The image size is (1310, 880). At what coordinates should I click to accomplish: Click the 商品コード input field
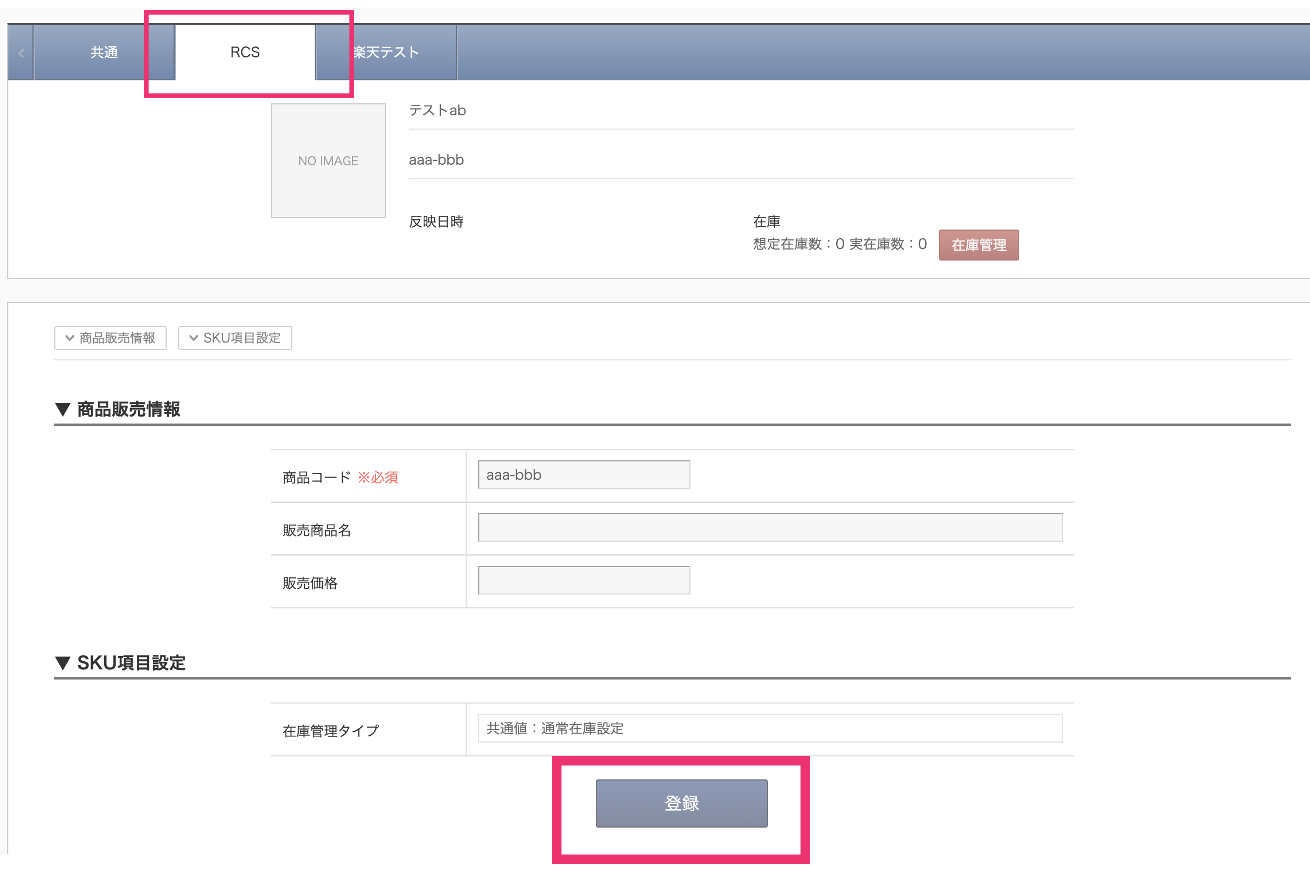point(584,475)
